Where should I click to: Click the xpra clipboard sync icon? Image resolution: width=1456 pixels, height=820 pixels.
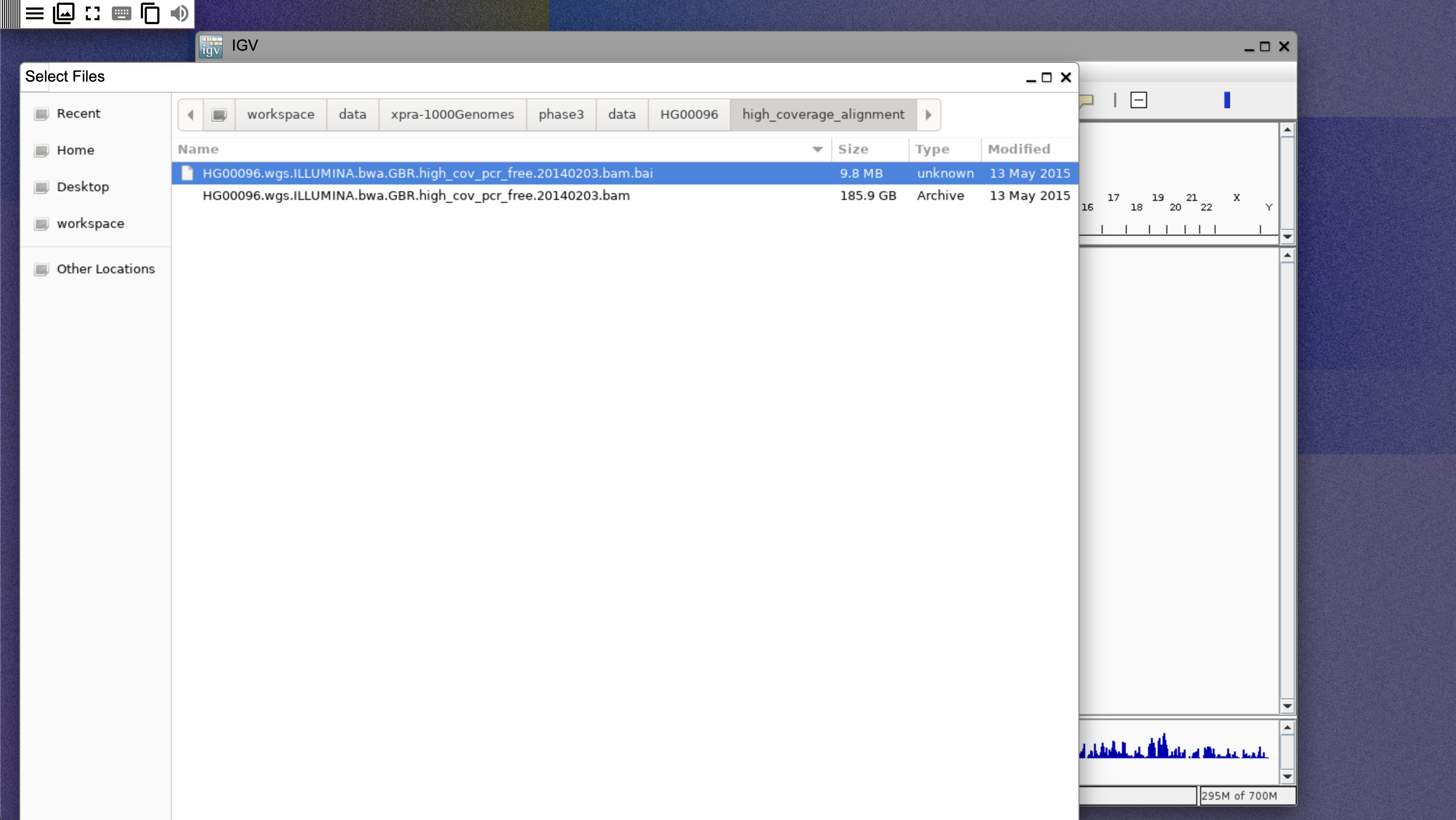(x=150, y=14)
